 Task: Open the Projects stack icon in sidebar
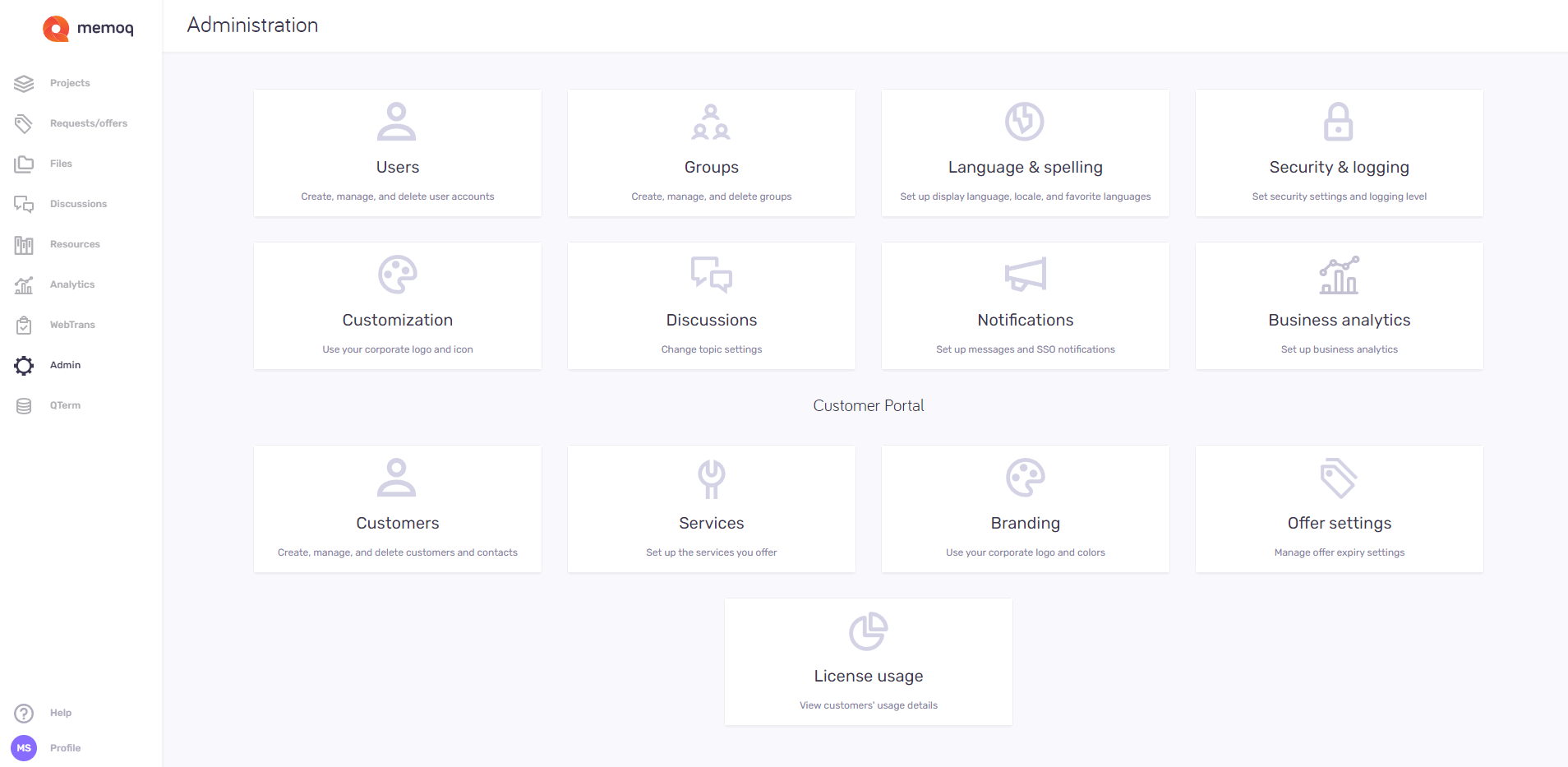point(24,83)
